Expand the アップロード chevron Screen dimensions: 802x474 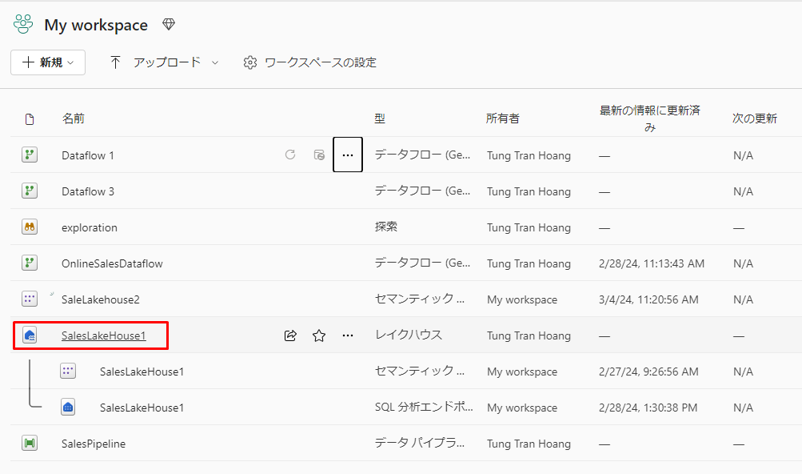215,62
